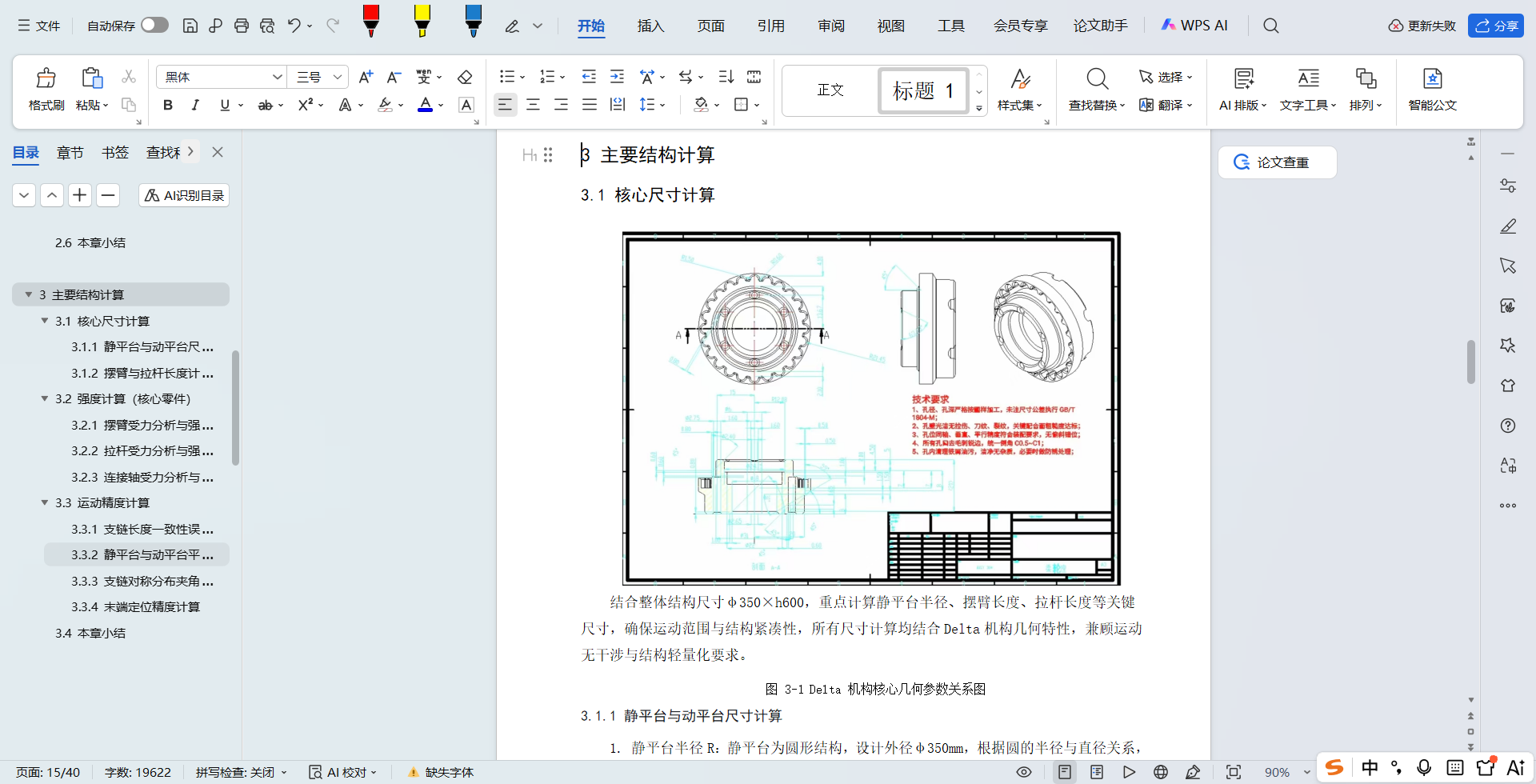This screenshot has height=784, width=1536.
Task: Decrease font size
Action: tap(394, 77)
